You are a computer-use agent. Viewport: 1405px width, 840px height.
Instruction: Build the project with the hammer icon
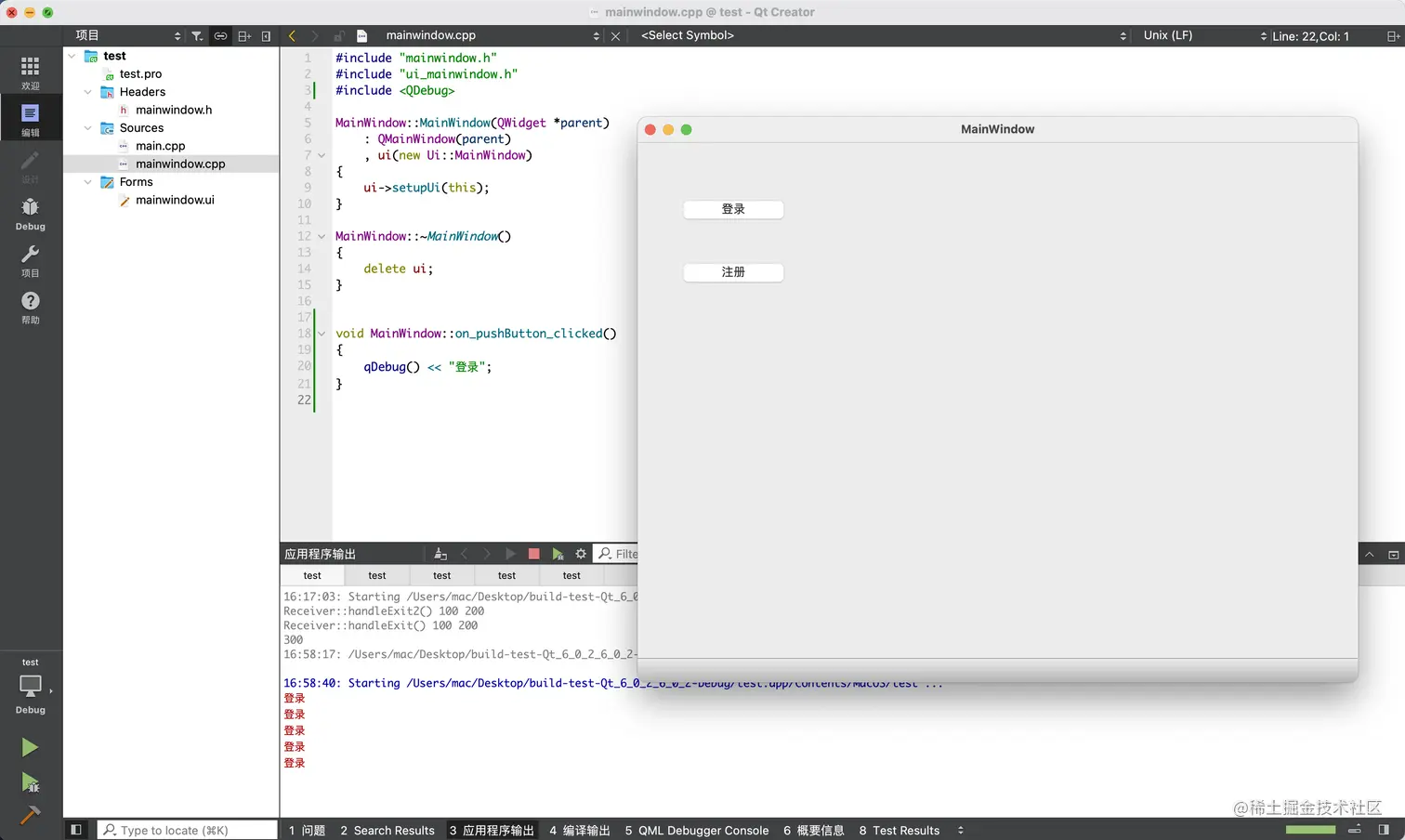(x=30, y=816)
